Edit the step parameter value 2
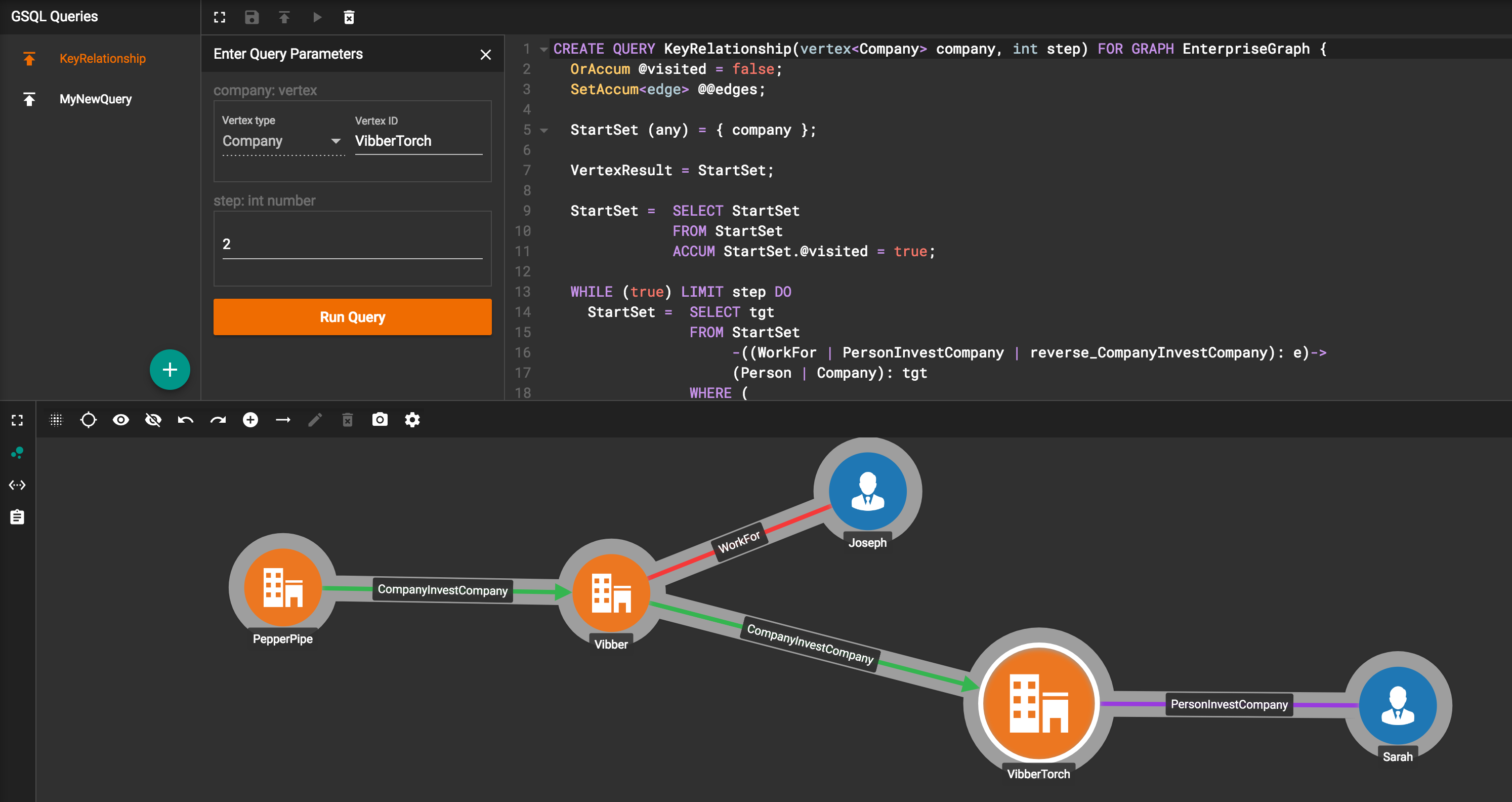 tap(352, 243)
